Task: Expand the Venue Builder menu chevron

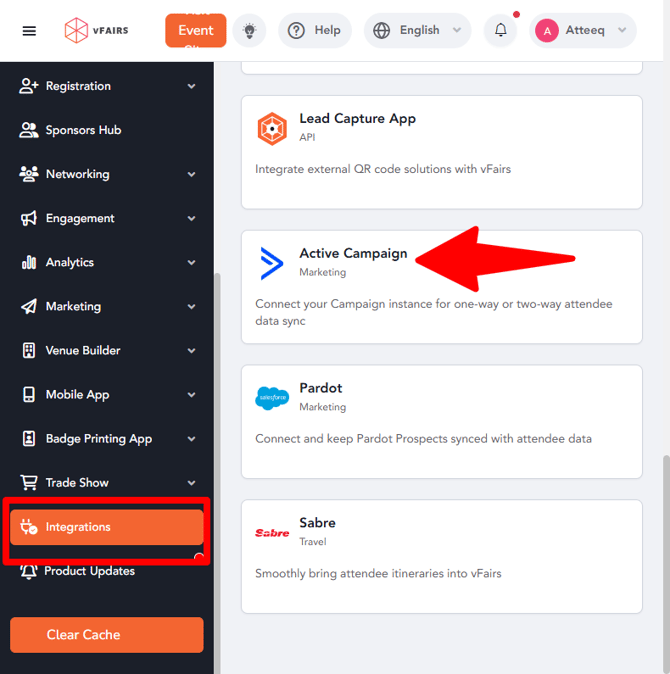Action: (x=191, y=351)
